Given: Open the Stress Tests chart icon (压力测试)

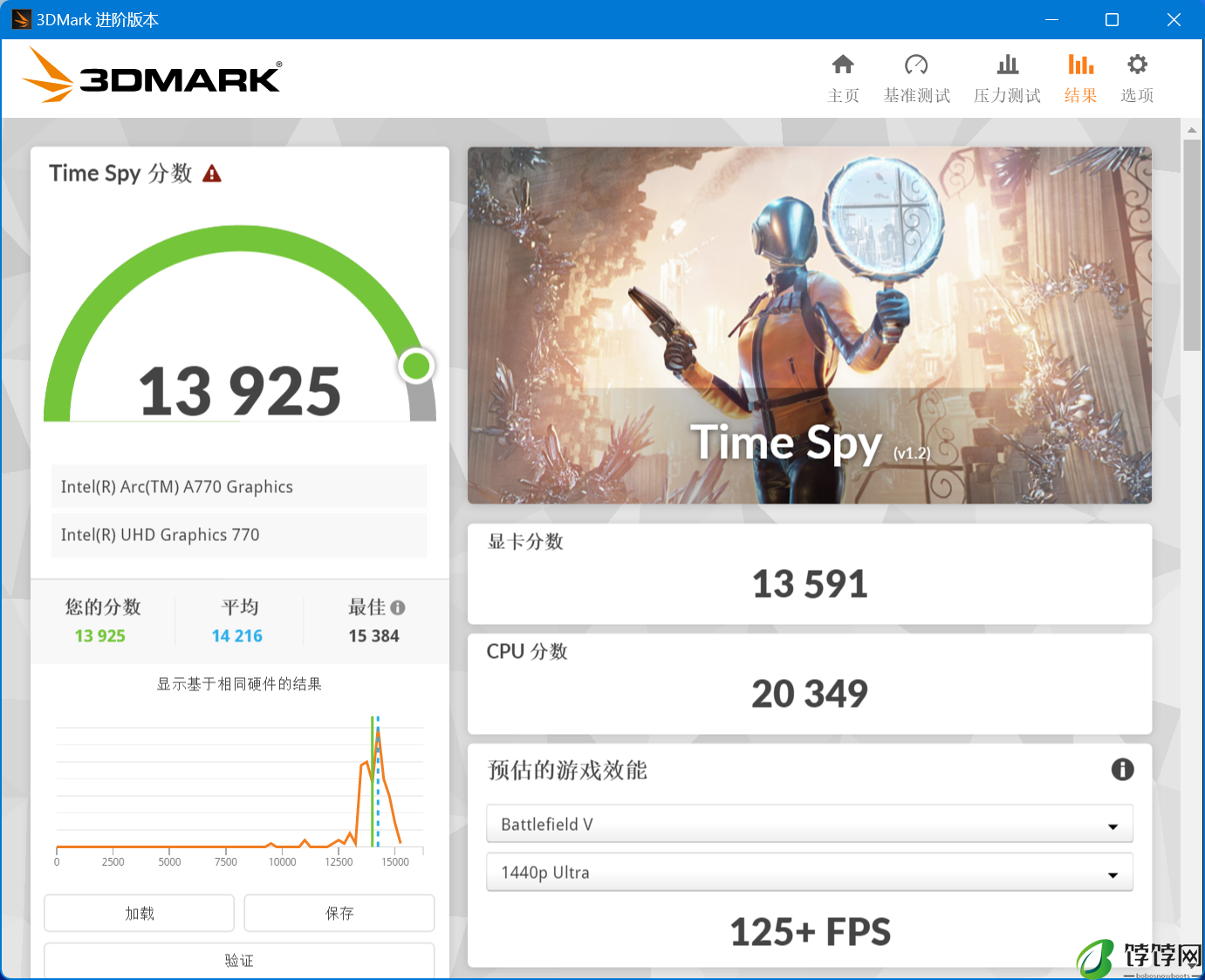Looking at the screenshot, I should [x=1008, y=65].
